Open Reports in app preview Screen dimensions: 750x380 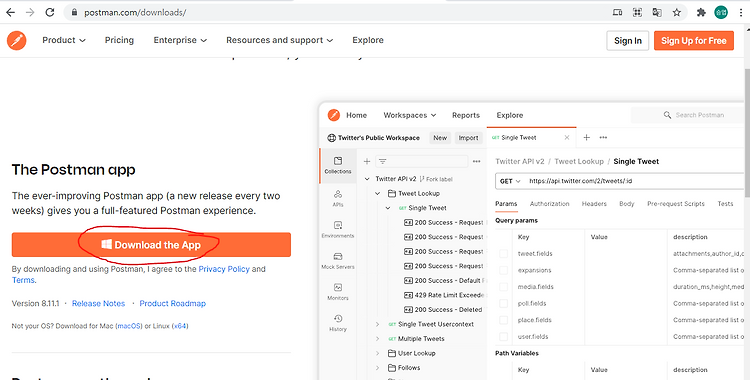pos(466,115)
